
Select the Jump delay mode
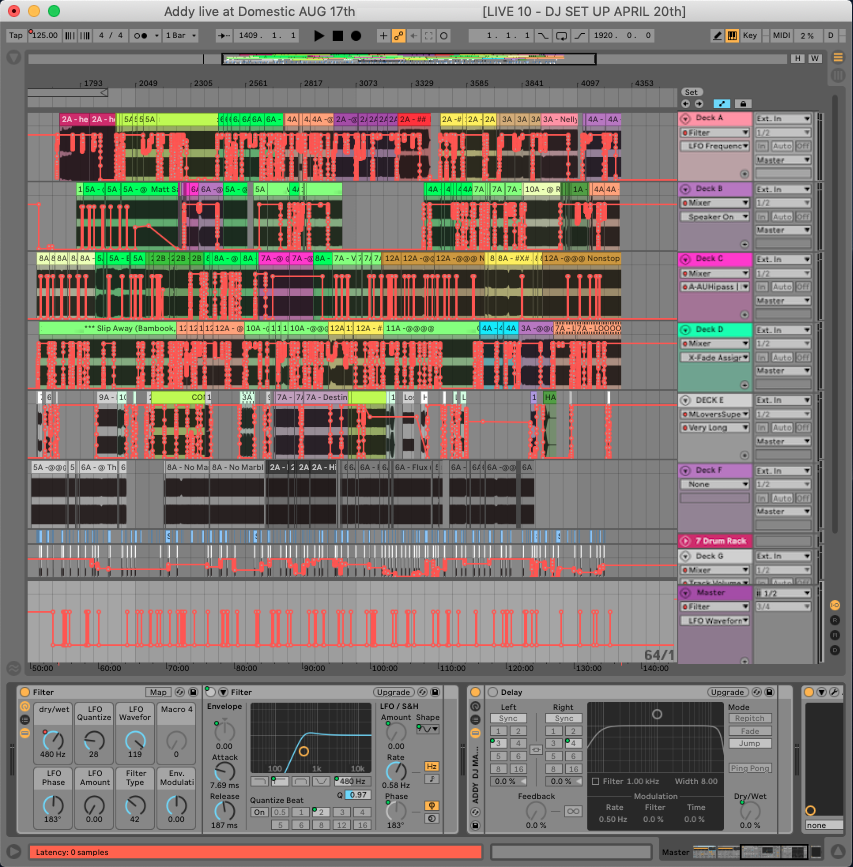[750, 743]
